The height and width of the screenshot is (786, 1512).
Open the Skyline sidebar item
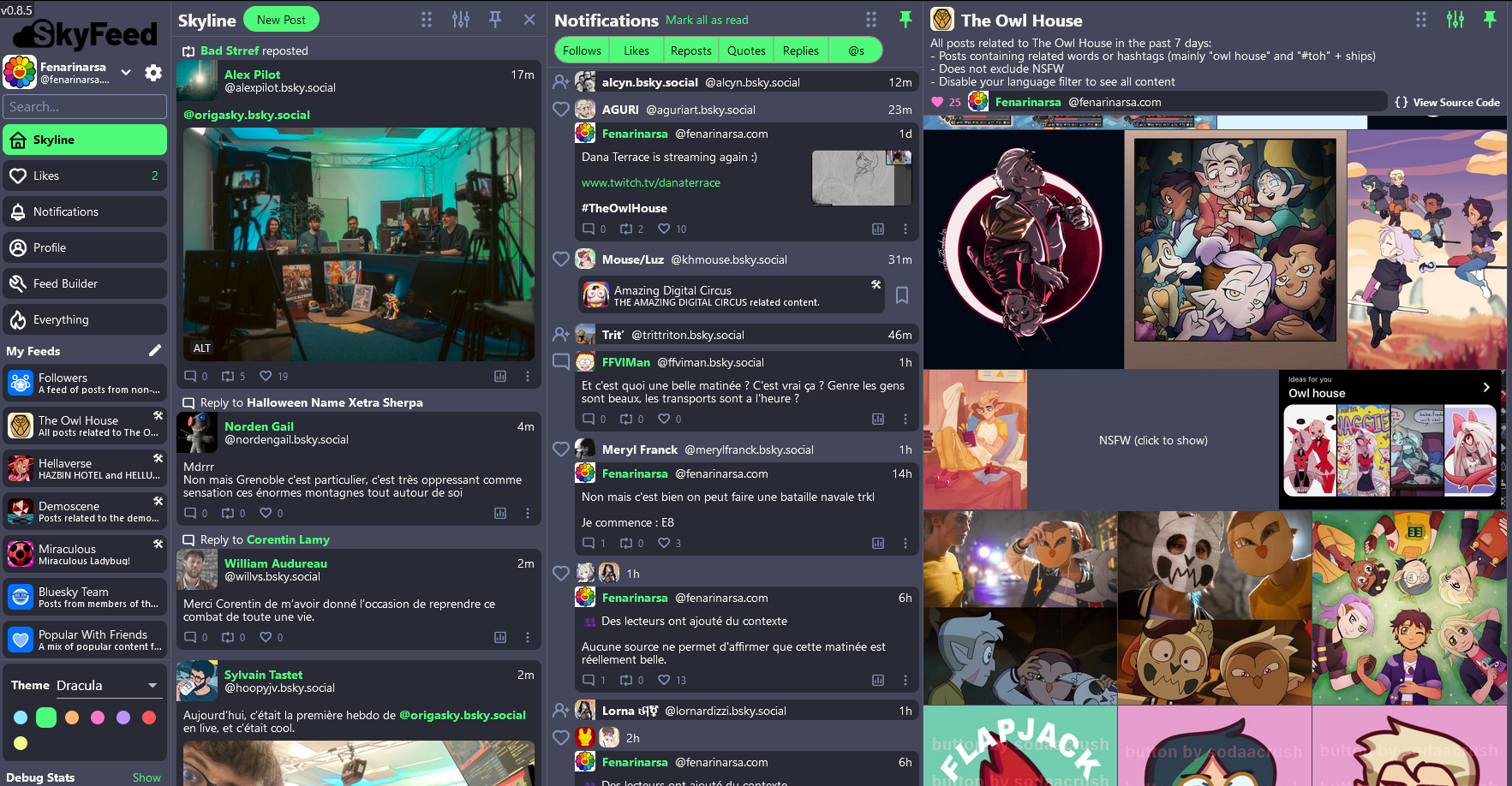pyautogui.click(x=85, y=140)
